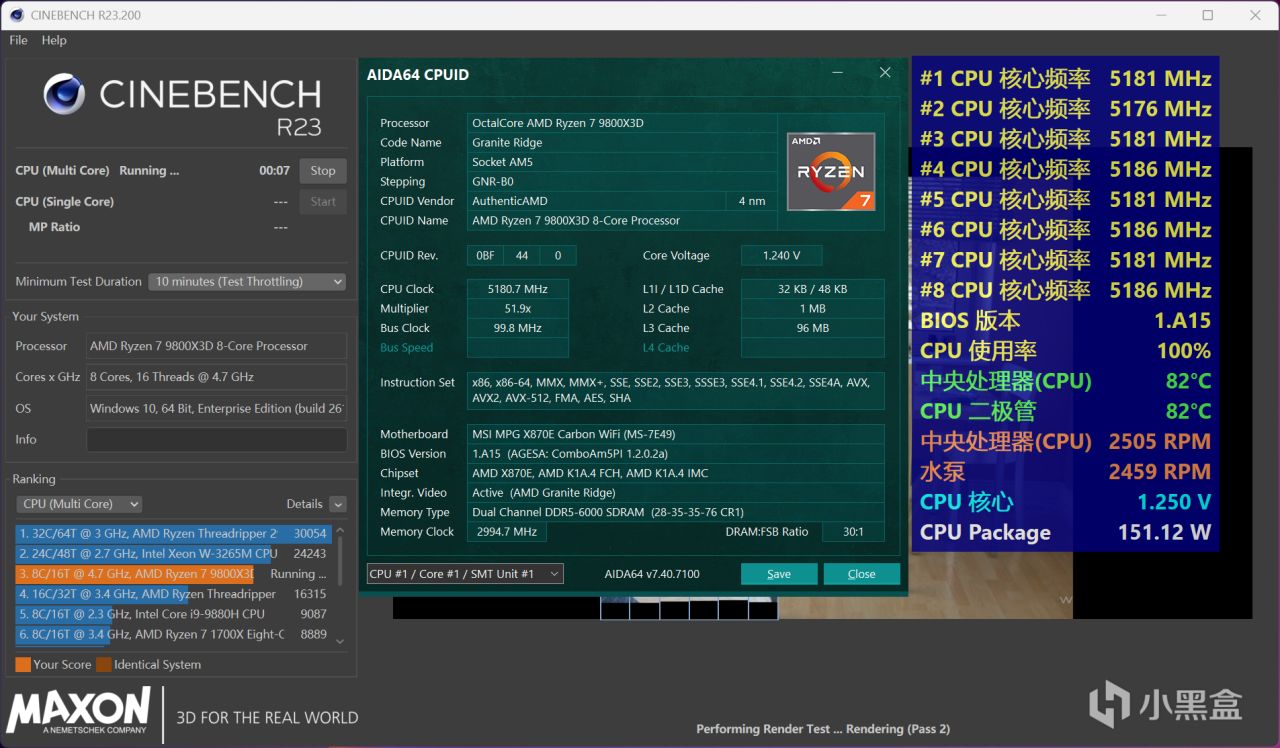Open the CPU (Multi Core) ranking dropdown
Image resolution: width=1280 pixels, height=748 pixels.
pyautogui.click(x=79, y=504)
